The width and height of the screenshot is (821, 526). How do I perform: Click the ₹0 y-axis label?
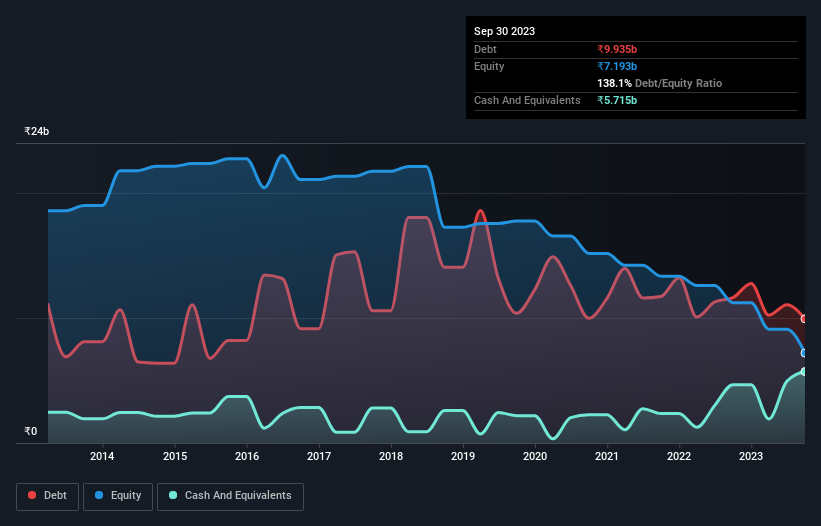point(30,431)
